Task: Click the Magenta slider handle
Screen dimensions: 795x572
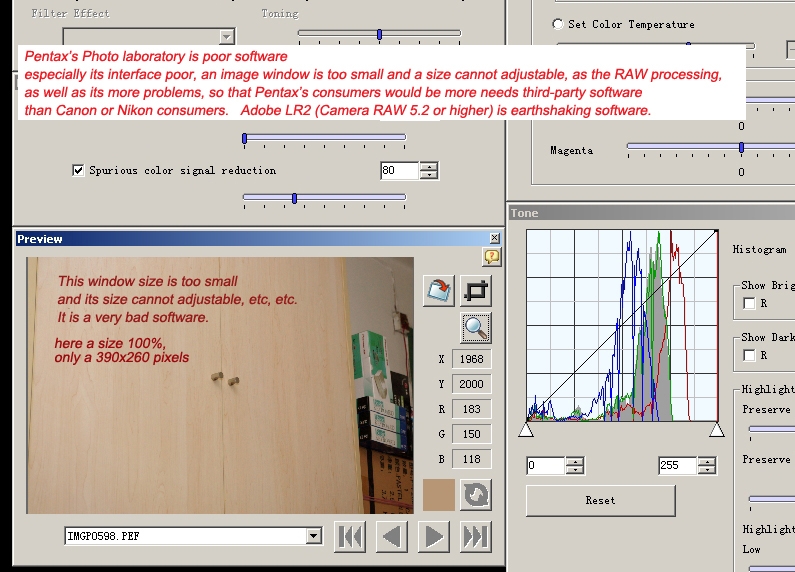Action: pyautogui.click(x=741, y=147)
